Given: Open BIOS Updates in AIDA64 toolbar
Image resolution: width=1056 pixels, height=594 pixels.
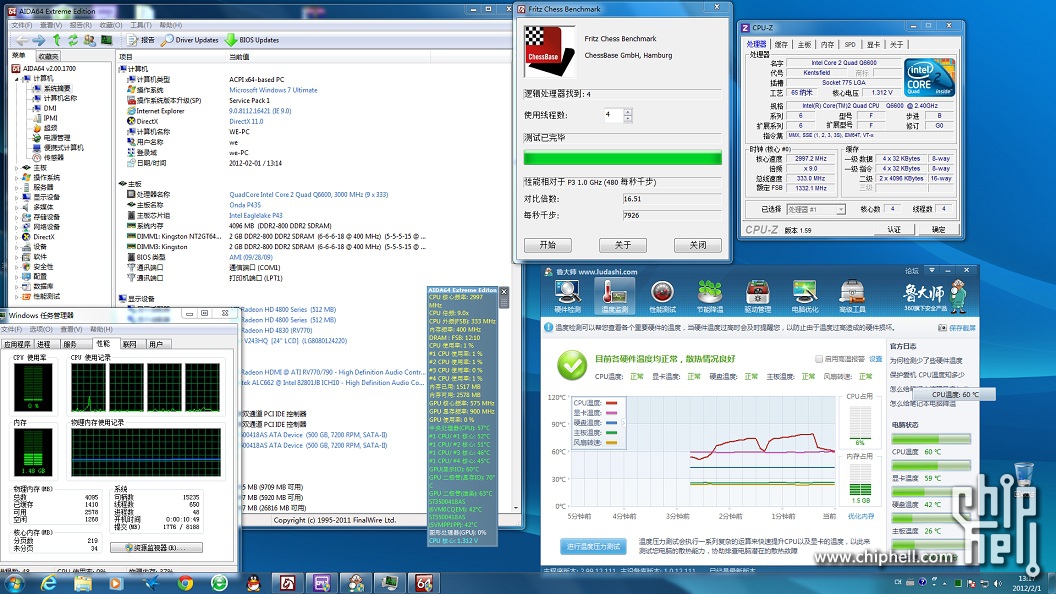Looking at the screenshot, I should [252, 40].
